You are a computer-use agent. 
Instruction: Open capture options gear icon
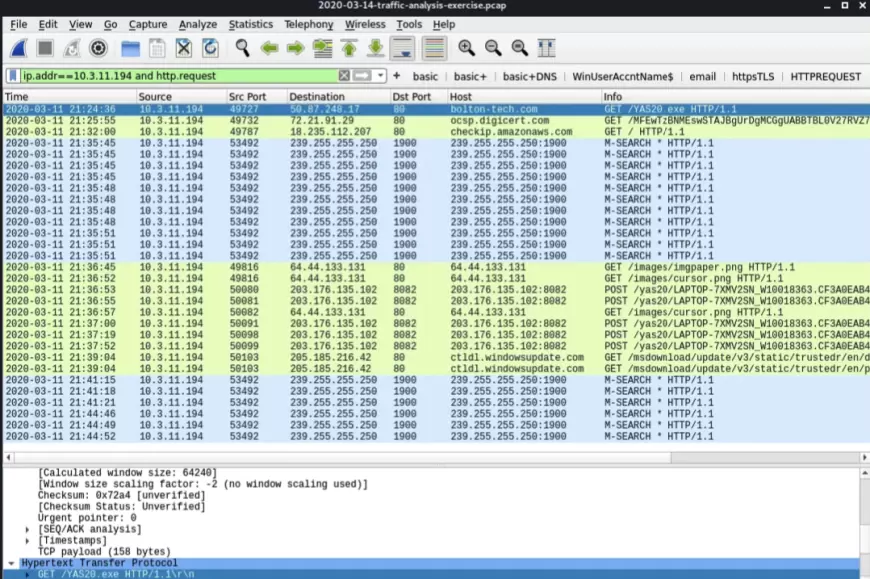(98, 48)
